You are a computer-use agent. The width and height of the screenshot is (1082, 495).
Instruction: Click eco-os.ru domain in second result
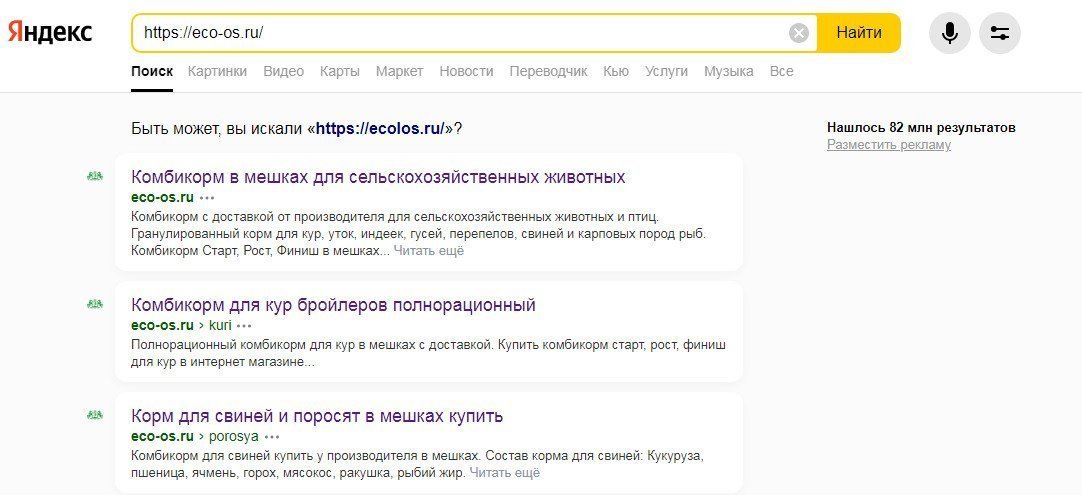coord(162,325)
